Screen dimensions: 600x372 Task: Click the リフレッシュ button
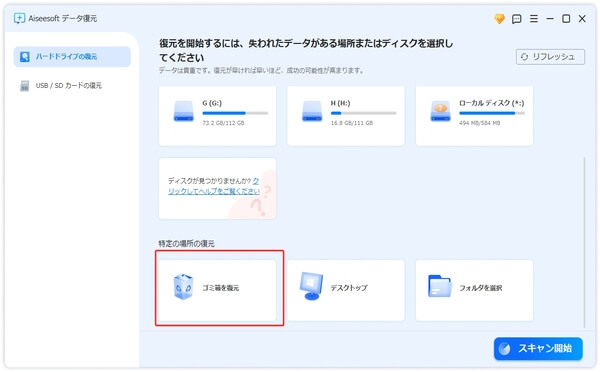[x=550, y=57]
